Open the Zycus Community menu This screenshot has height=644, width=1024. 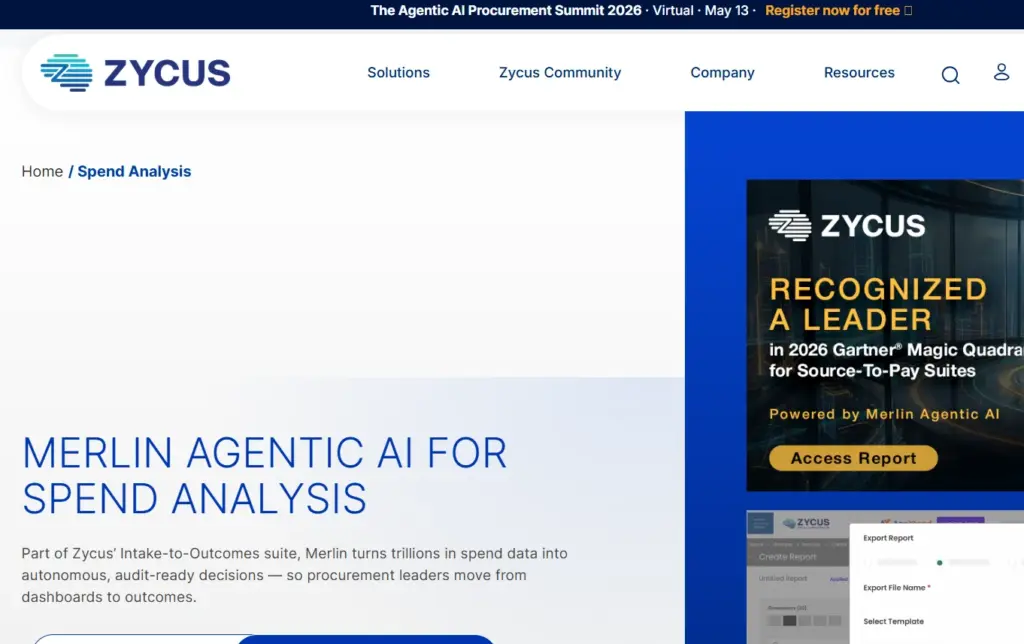coord(560,72)
